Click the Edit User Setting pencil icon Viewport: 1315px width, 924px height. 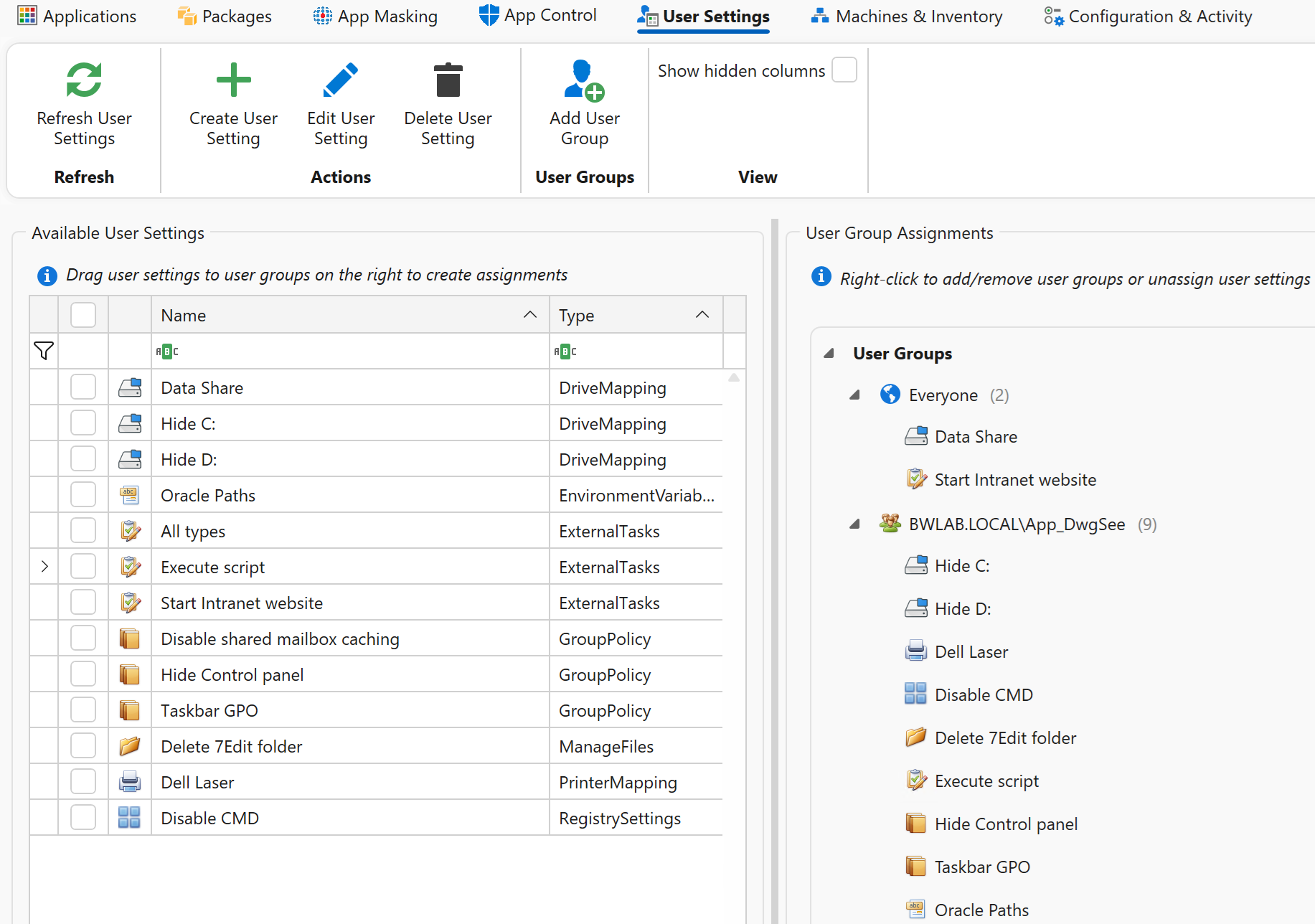point(341,80)
